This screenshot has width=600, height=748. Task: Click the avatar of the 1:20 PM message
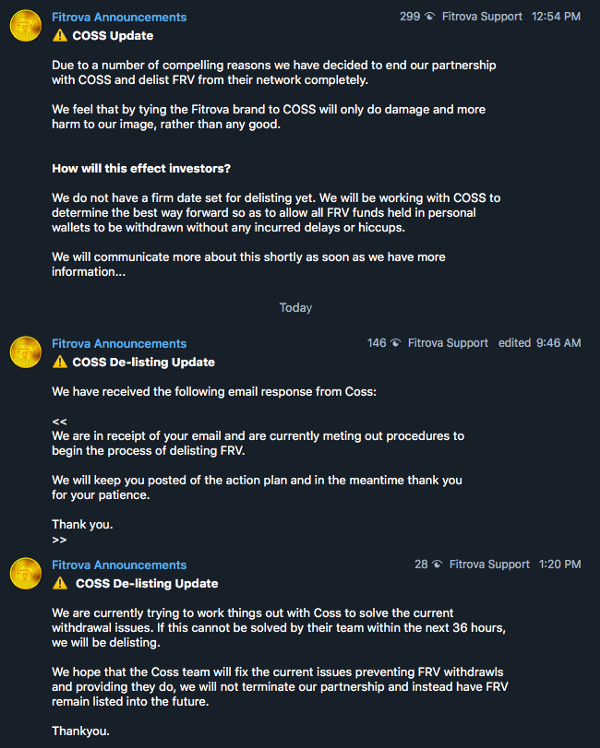pos(25,574)
